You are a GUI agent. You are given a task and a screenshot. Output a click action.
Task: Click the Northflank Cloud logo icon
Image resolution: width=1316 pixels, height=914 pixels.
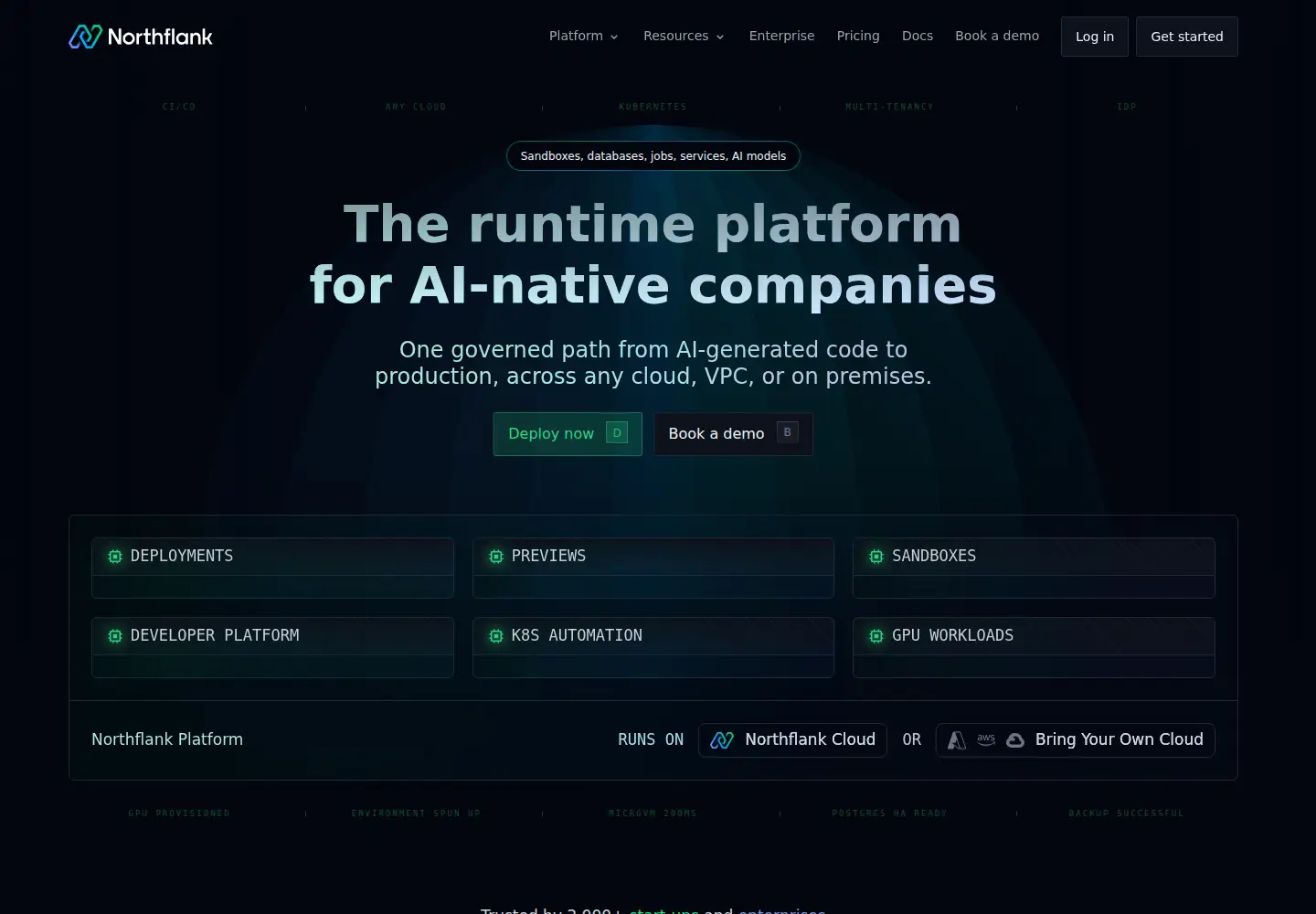(x=722, y=740)
